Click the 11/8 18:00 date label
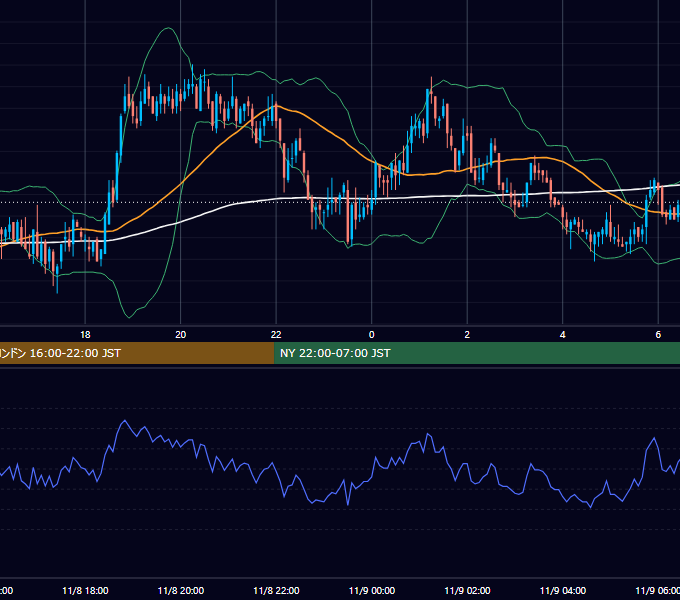Screen dimensions: 680x600 85,590
